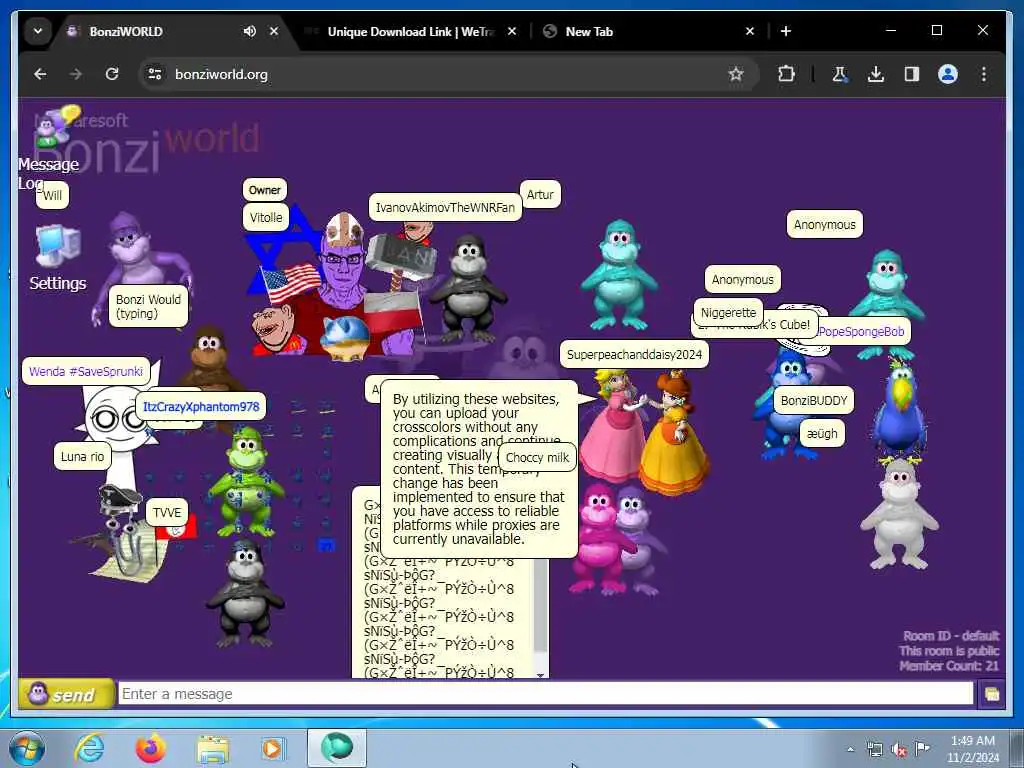
Task: Open a new browser tab
Action: [786, 31]
